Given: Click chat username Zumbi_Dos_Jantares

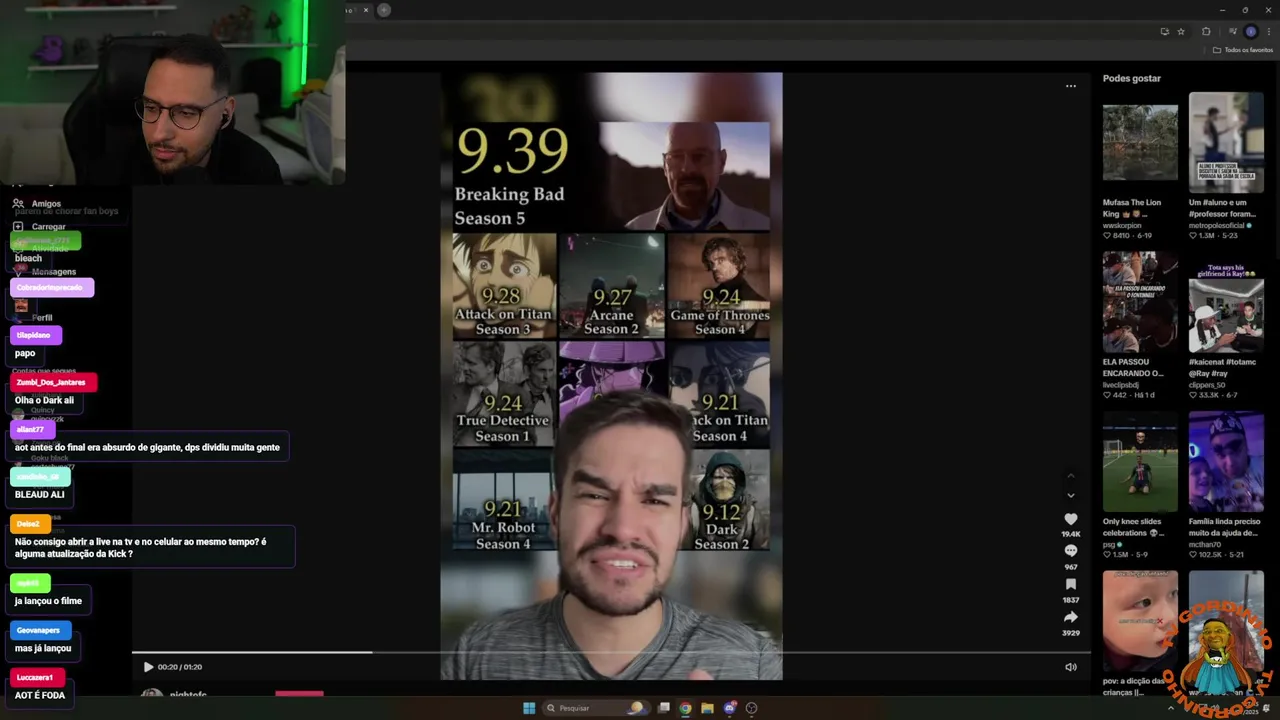Looking at the screenshot, I should 51,382.
